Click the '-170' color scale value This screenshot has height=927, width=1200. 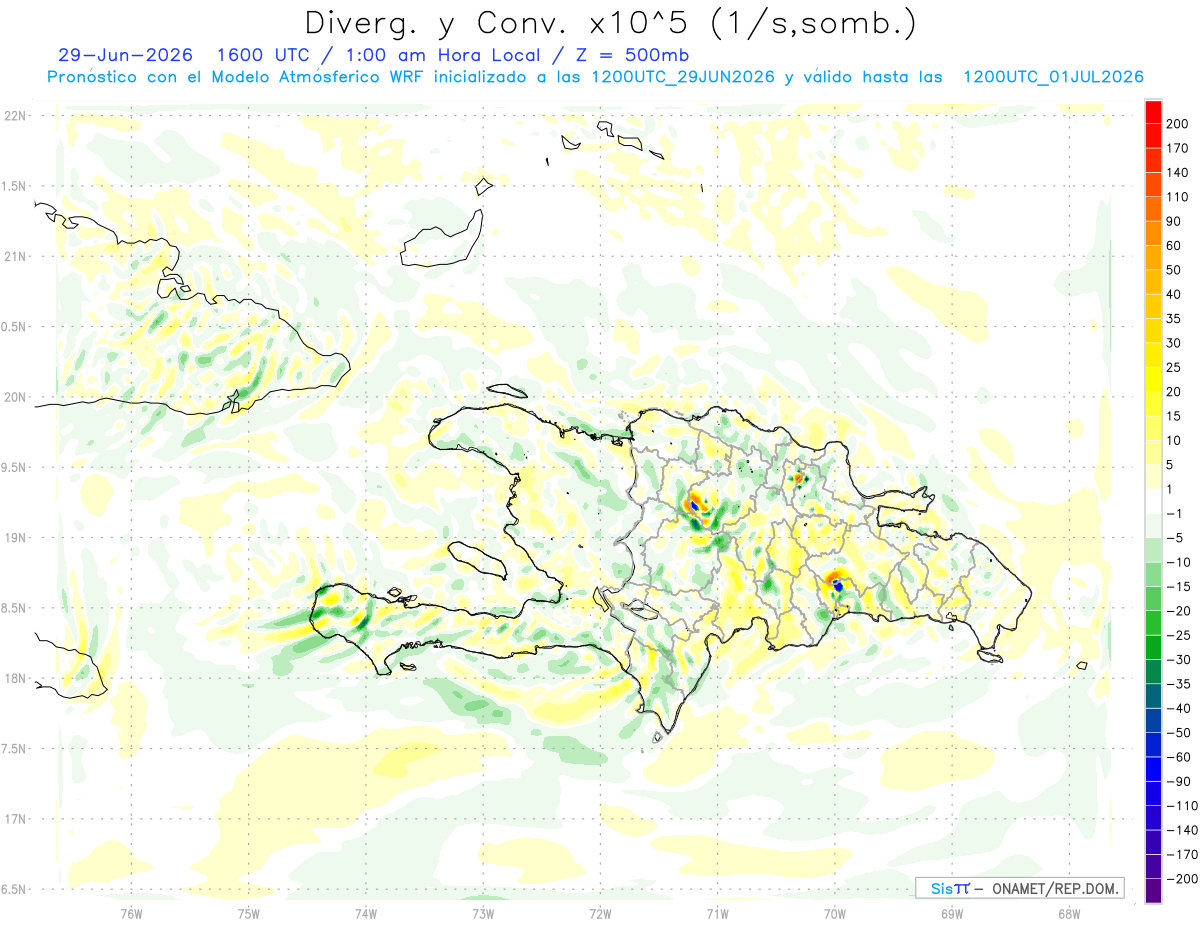(1184, 855)
